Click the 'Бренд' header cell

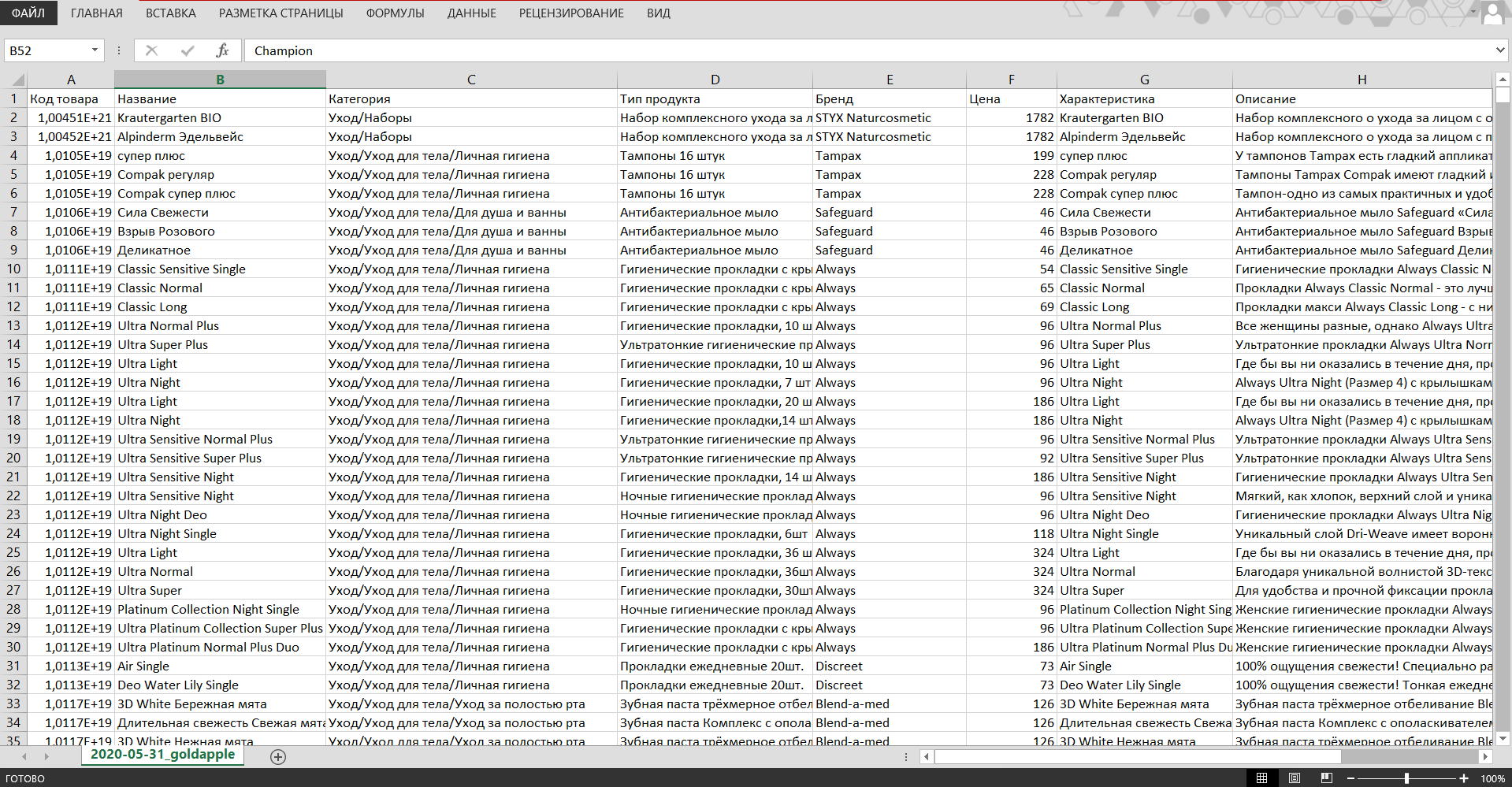(890, 98)
